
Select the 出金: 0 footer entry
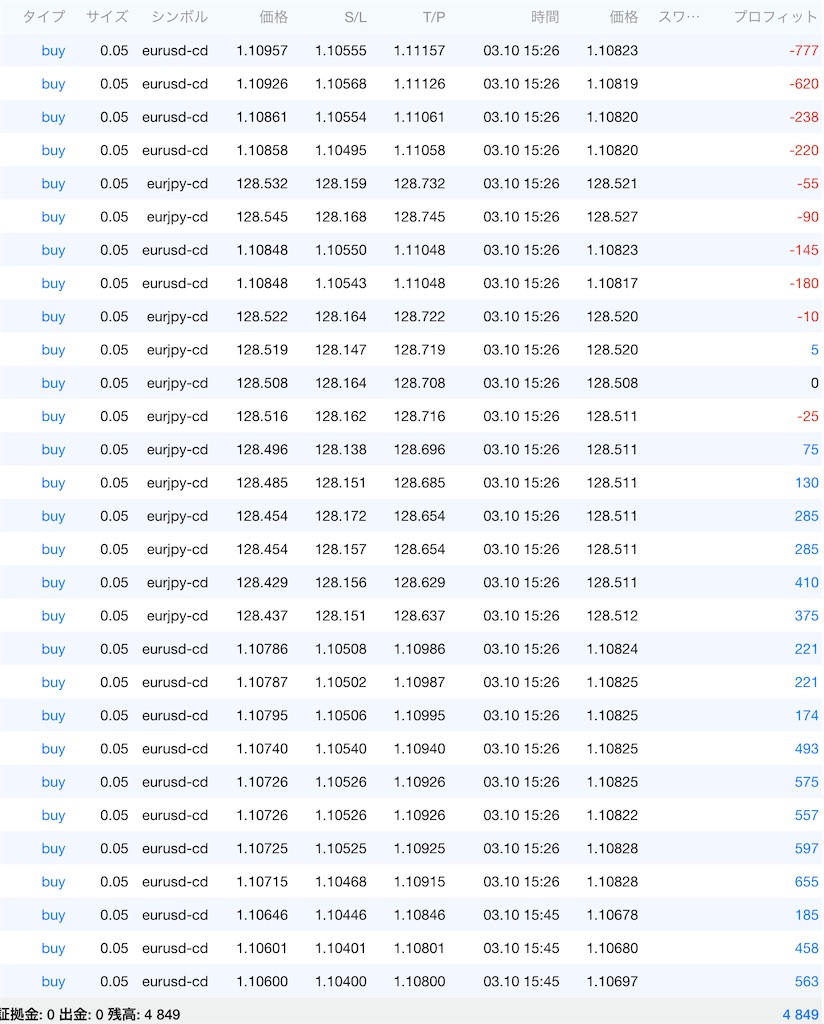pyautogui.click(x=82, y=1015)
